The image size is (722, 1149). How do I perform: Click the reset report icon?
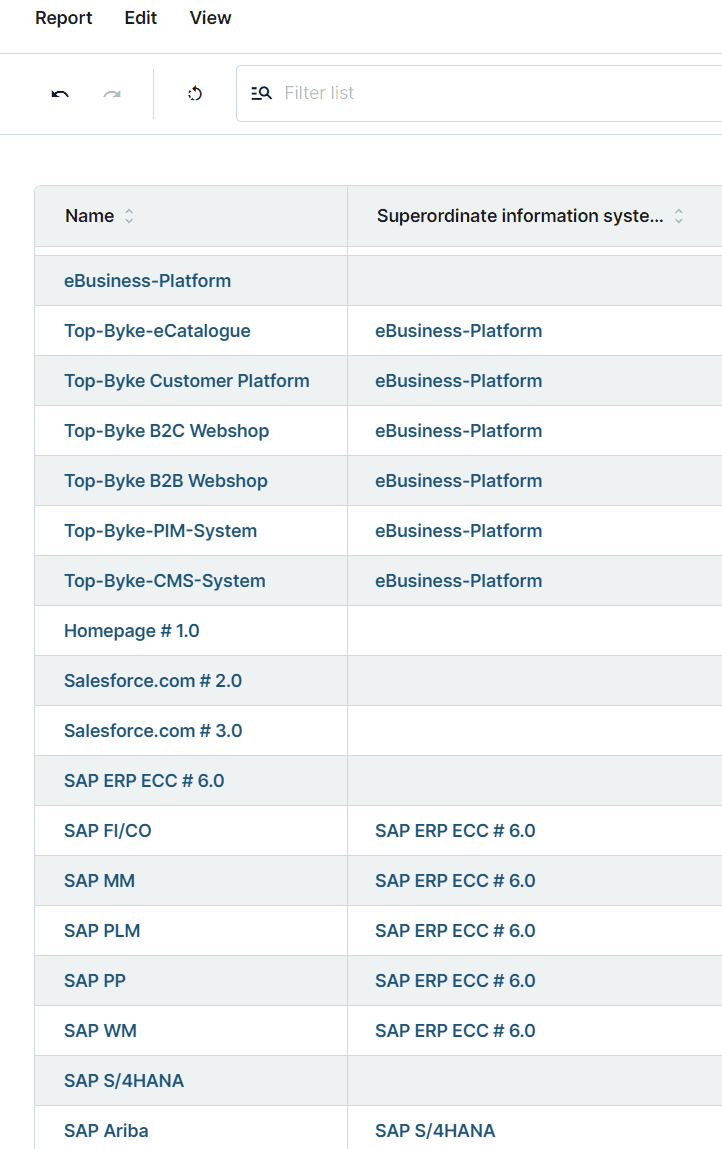tap(195, 94)
